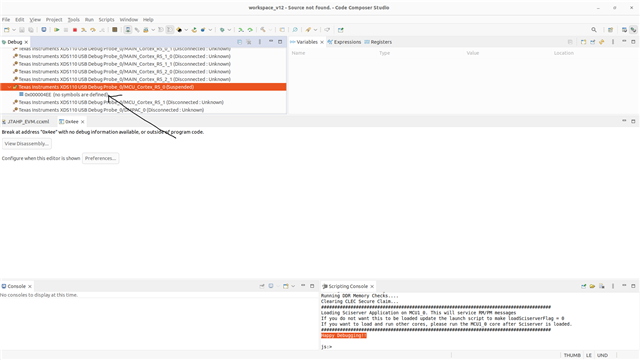
Task: Open the green bug Debug dropdown arrow
Action: tap(229, 30)
